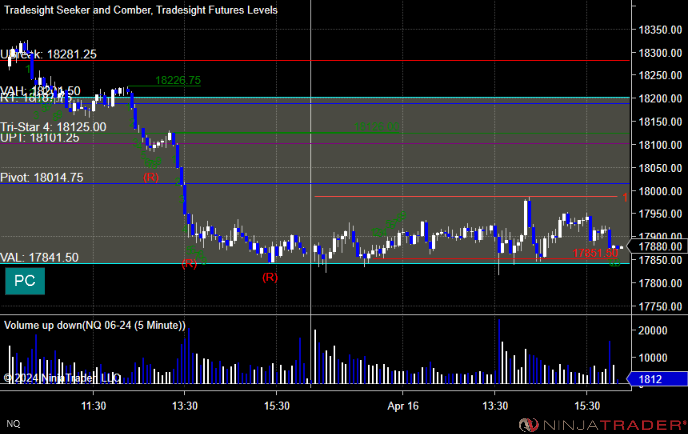Viewport: 688px width, 434px height.
Task: Click the Tri-Star 4: 18125.00 label
Action: (53, 127)
